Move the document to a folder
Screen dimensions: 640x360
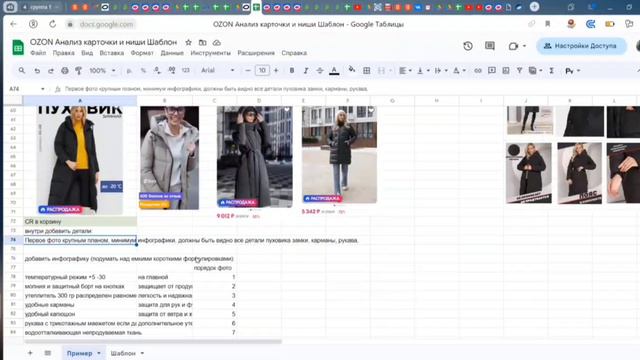[x=202, y=42]
